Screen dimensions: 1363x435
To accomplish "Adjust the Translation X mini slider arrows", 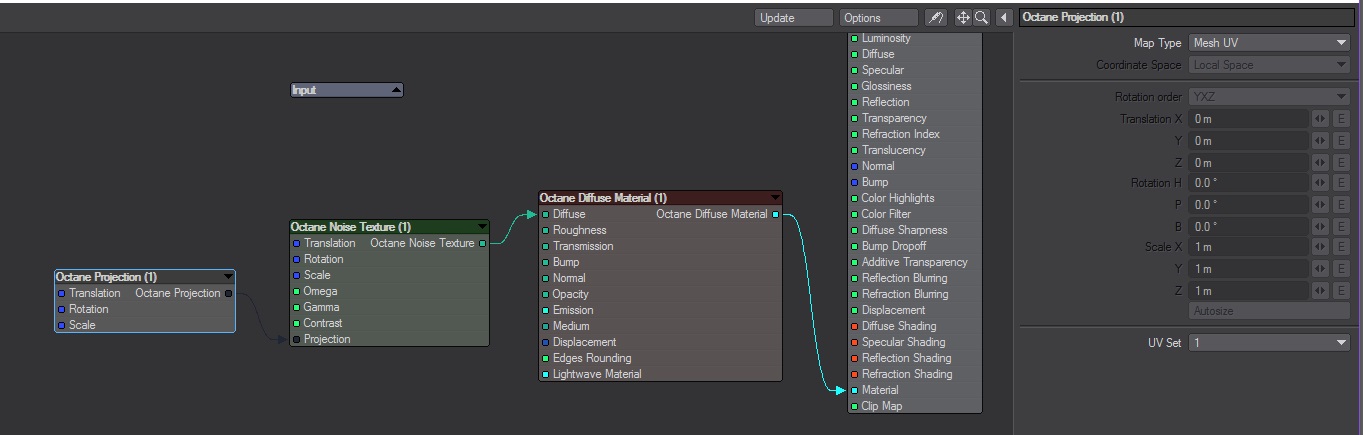I will pyautogui.click(x=1320, y=119).
